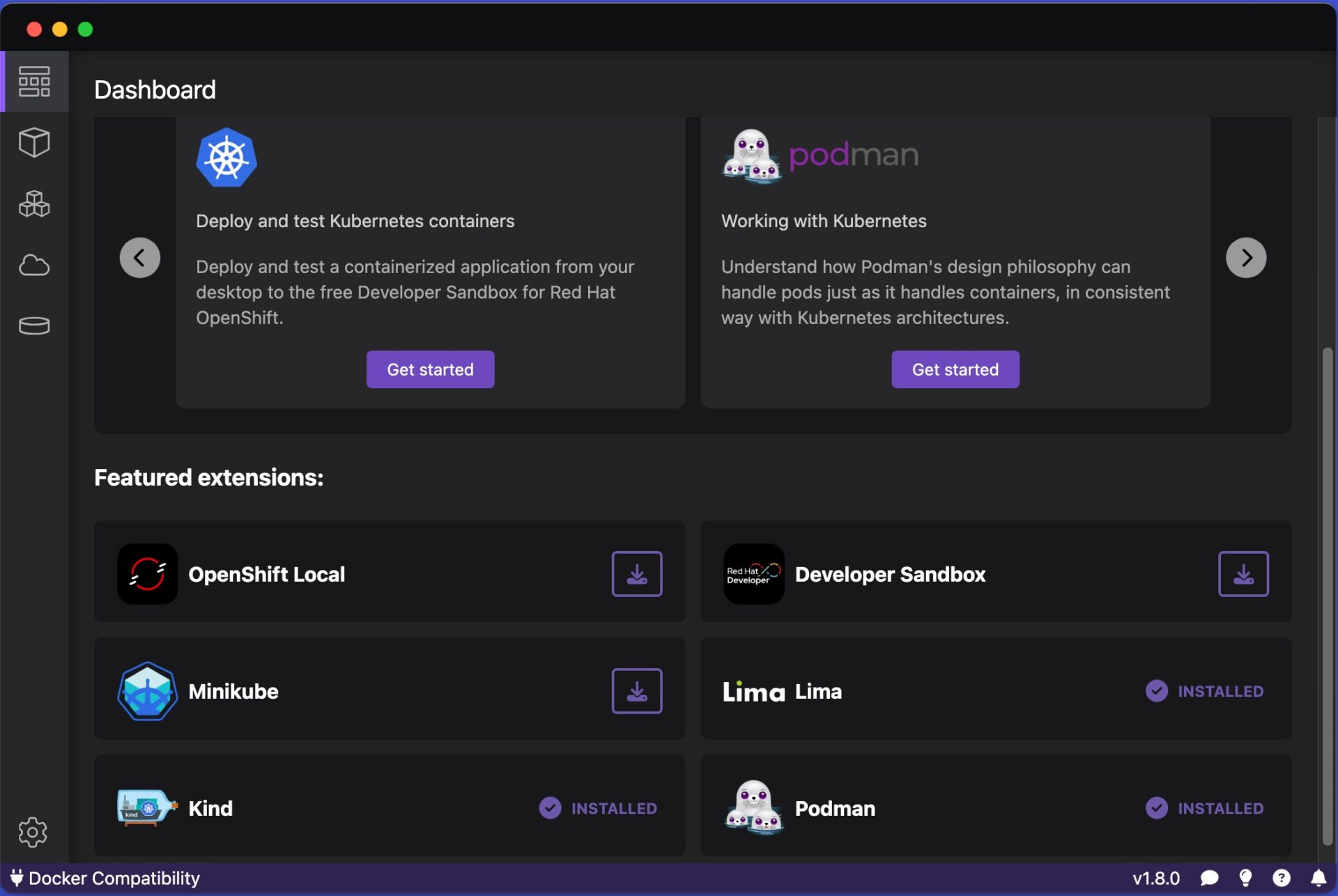Open the Volumes section in sidebar
This screenshot has width=1338, height=896.
click(x=33, y=325)
